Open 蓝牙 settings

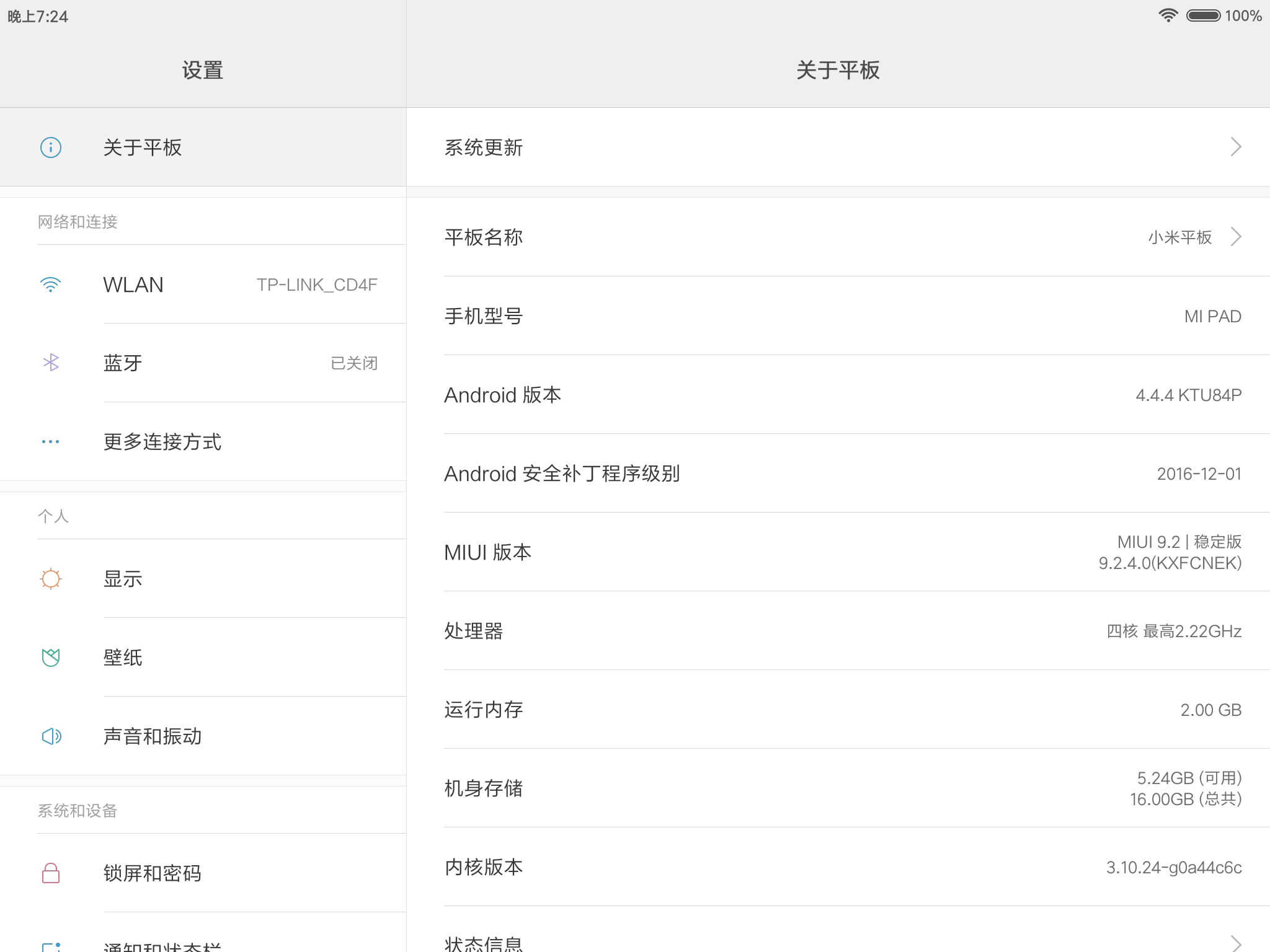203,363
